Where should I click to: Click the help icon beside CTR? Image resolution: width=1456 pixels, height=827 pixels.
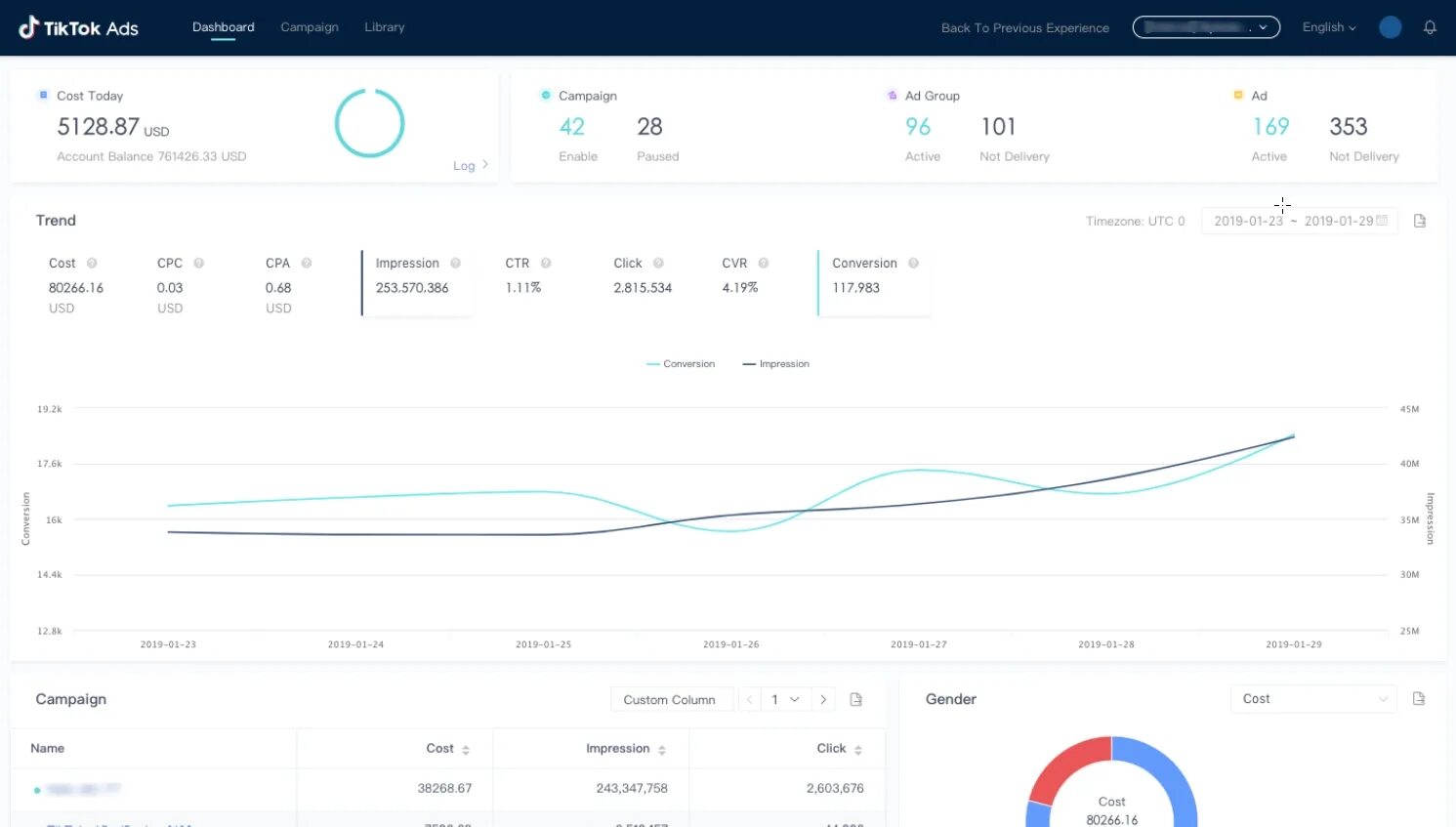(x=546, y=263)
